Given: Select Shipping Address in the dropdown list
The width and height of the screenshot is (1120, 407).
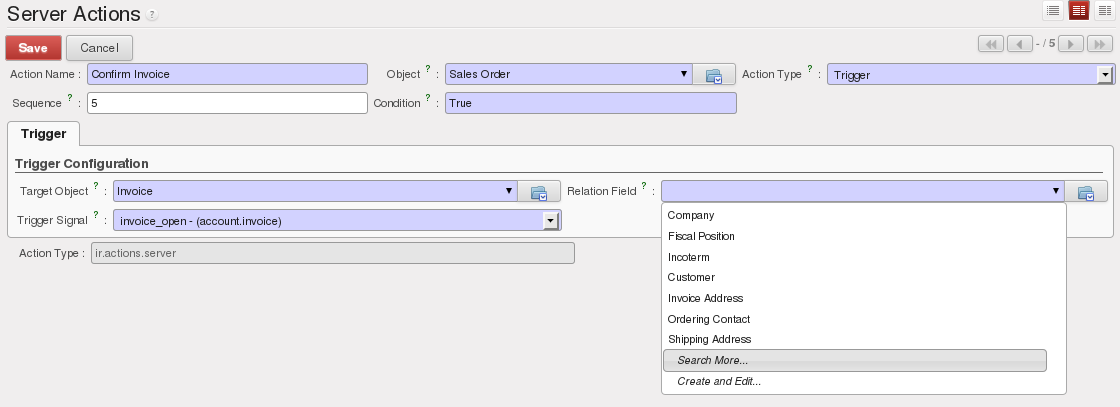Looking at the screenshot, I should [x=709, y=339].
